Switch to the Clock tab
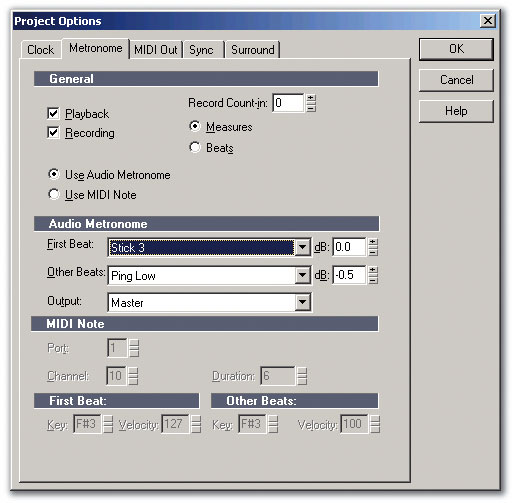 (41, 50)
